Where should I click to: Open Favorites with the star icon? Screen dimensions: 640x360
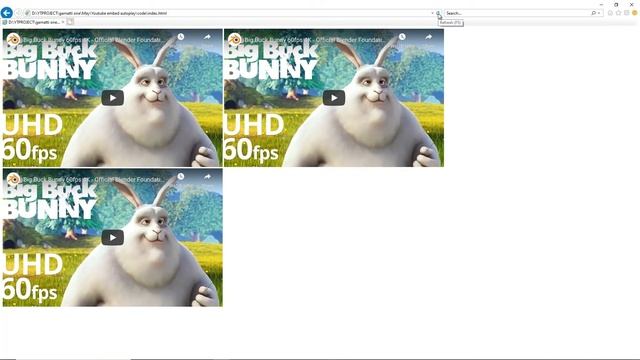[x=618, y=13]
